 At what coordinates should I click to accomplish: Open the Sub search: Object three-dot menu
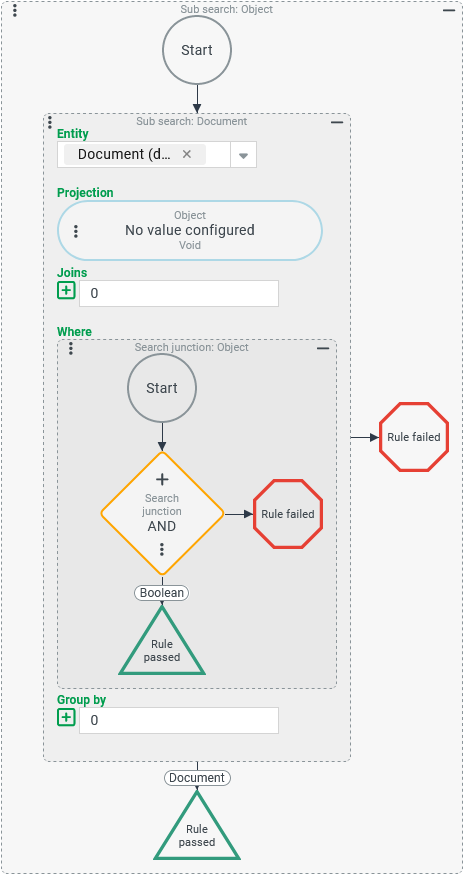pos(15,10)
